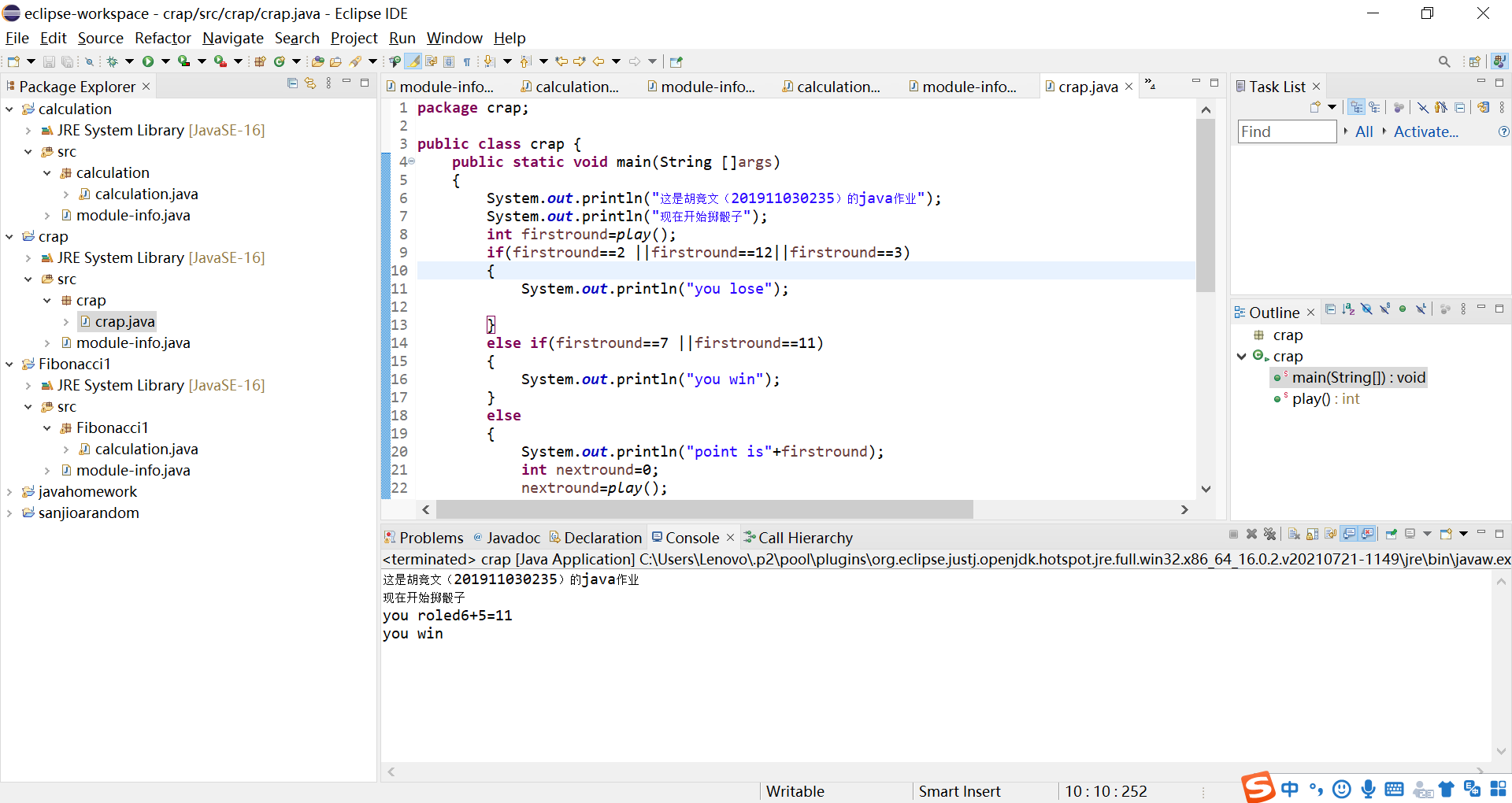
Task: Click the editor horizontal scrollbar thumb
Action: [705, 510]
